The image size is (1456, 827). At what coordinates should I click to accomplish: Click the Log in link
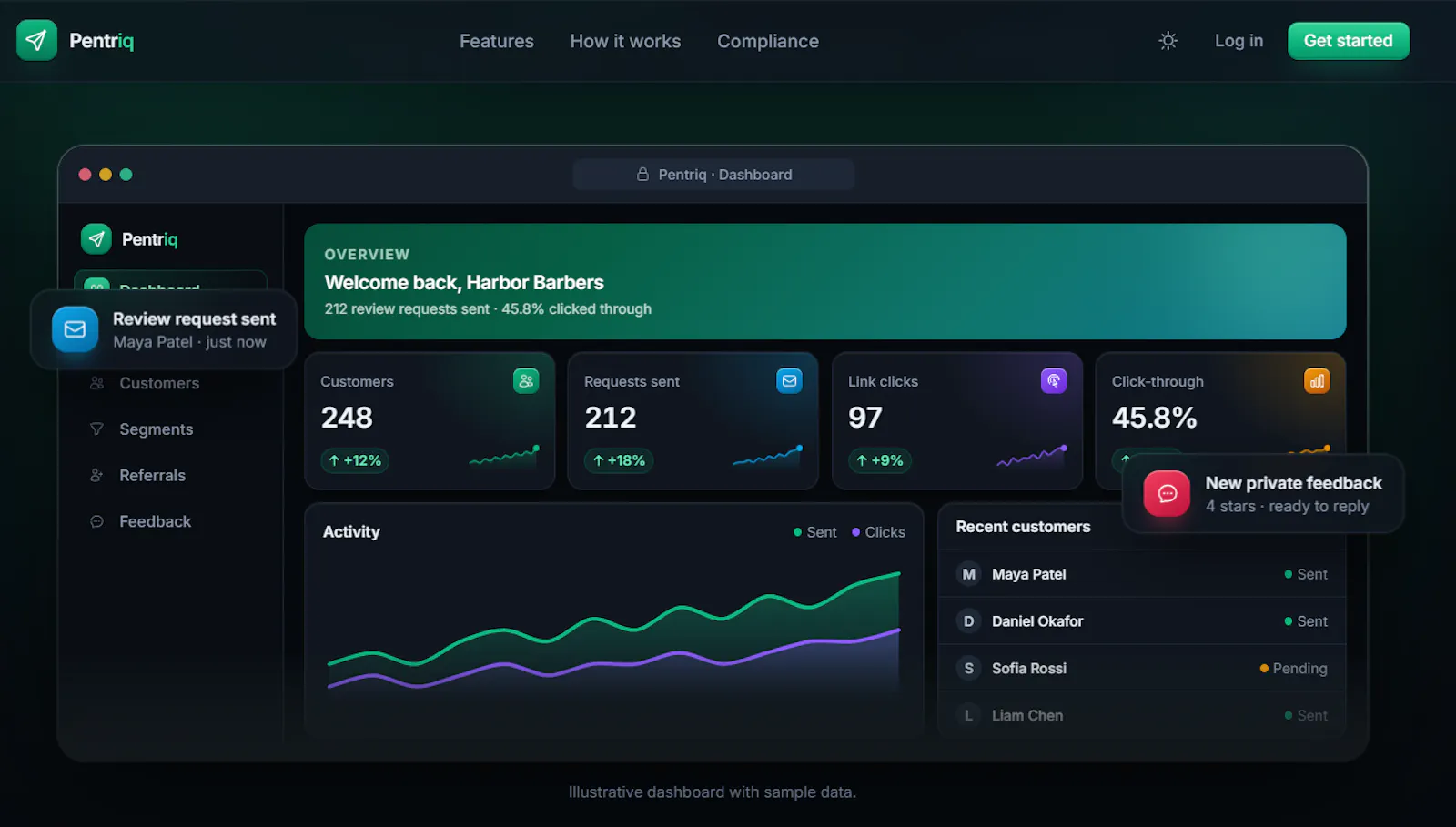[x=1239, y=41]
